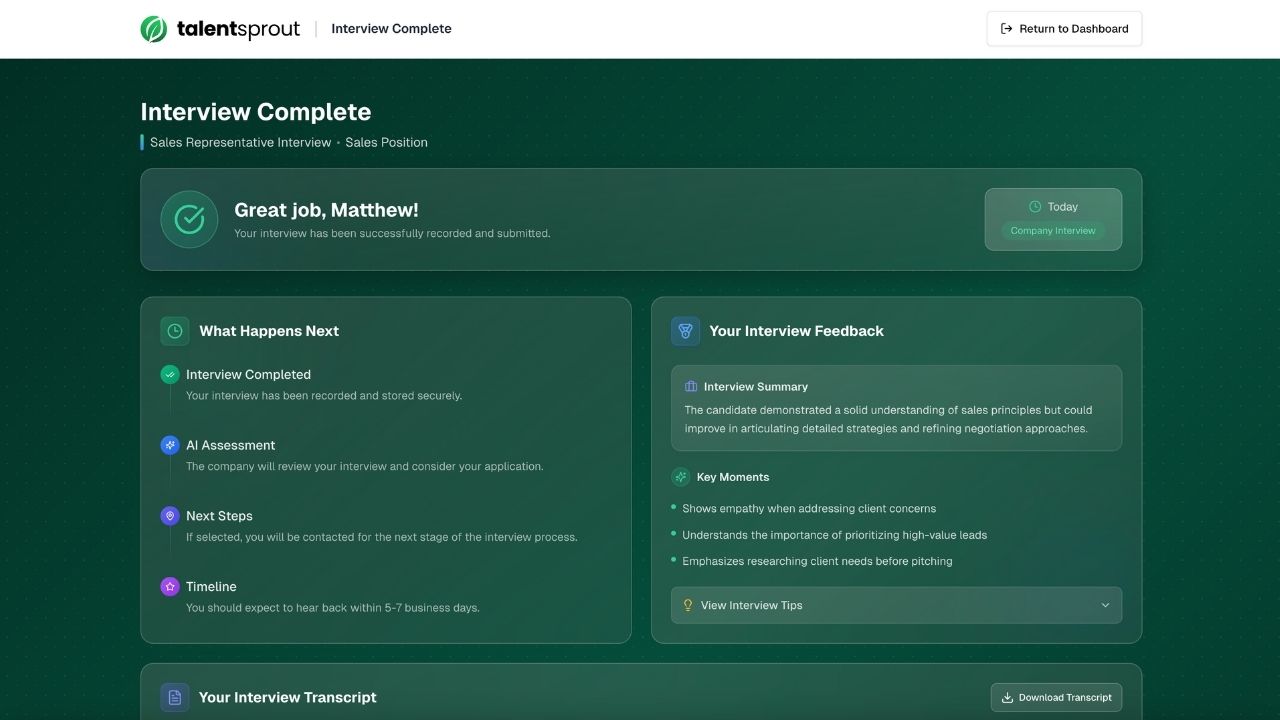Click the briefcase icon next to Interview Summary
This screenshot has height=720, width=1280.
(691, 386)
